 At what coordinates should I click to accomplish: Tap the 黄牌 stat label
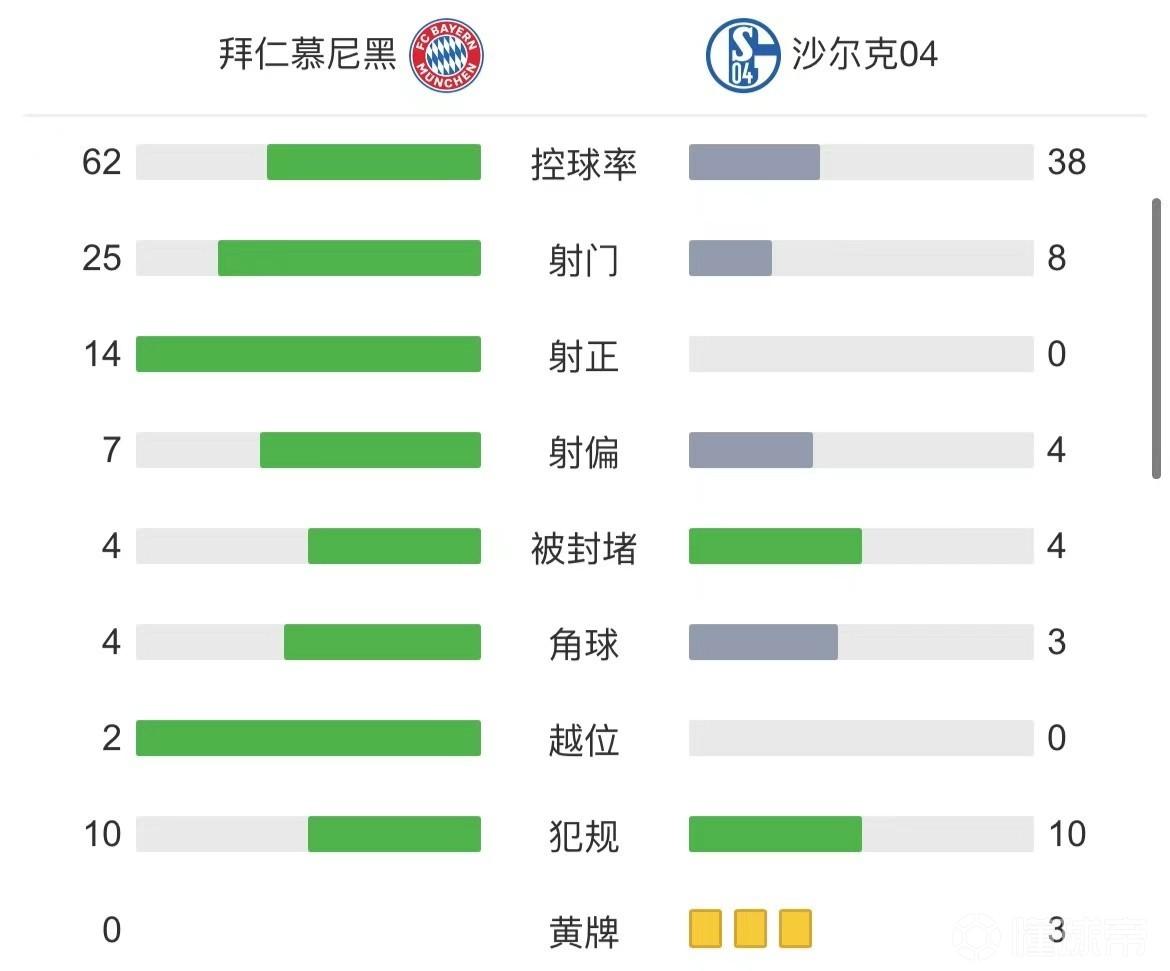click(584, 931)
